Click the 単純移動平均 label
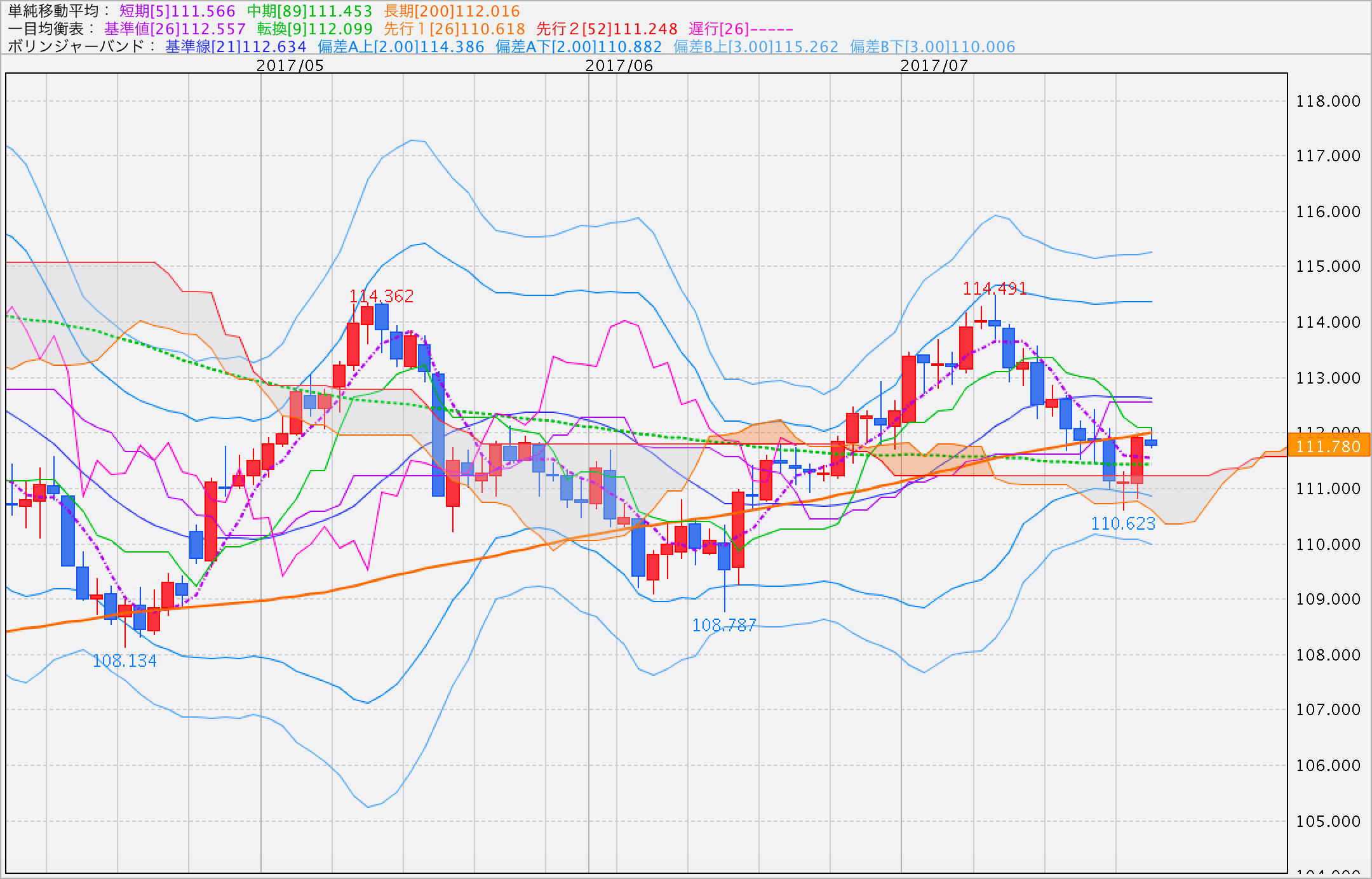1372x879 pixels. tap(58, 11)
